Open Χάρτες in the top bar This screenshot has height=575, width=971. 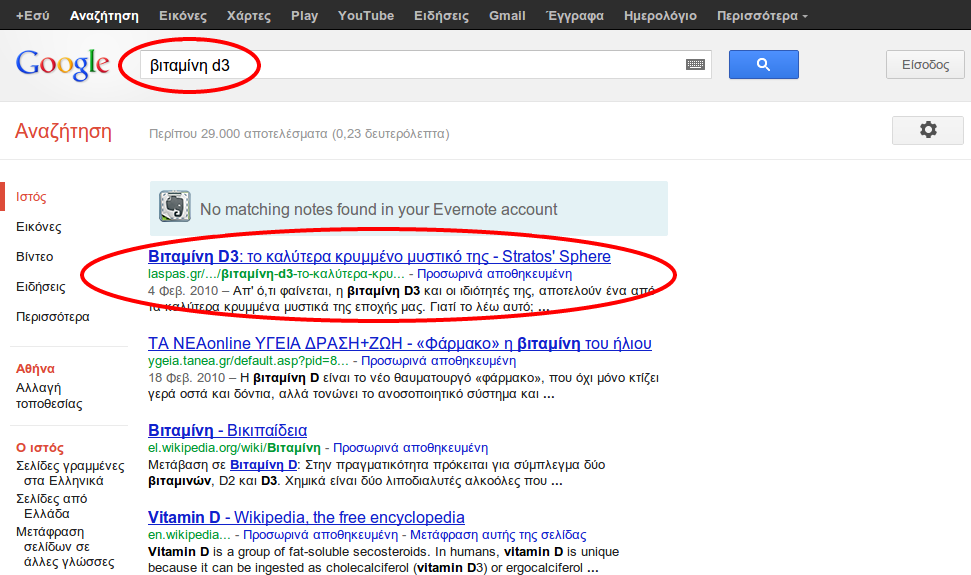pos(248,15)
